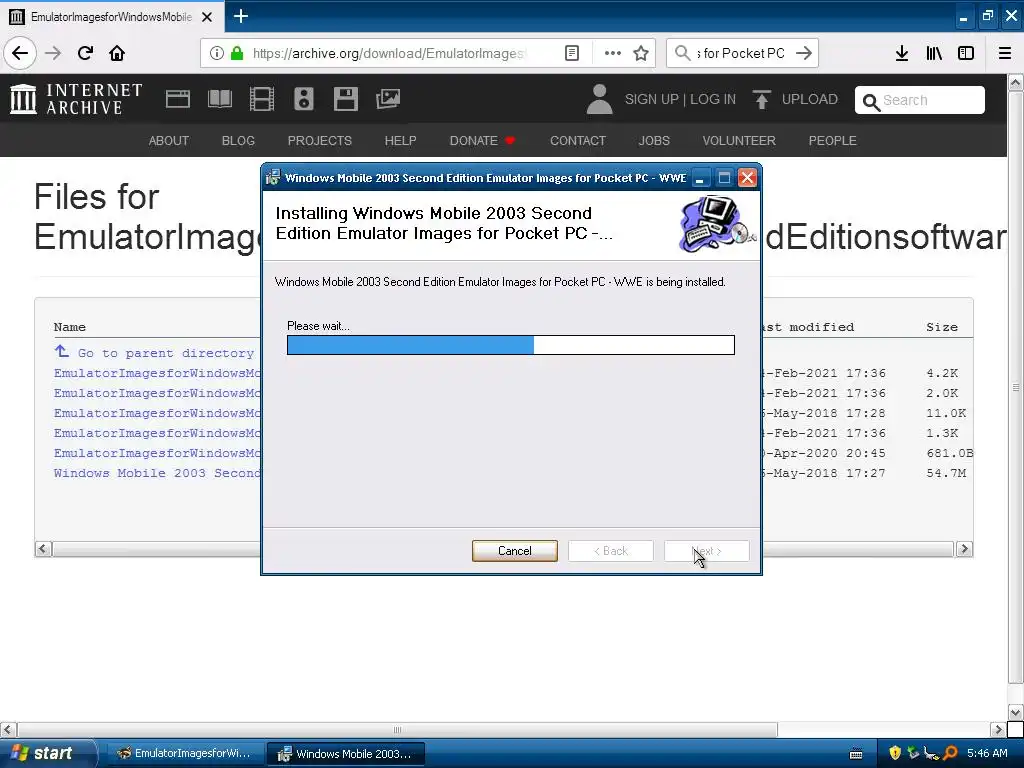Screen dimensions: 1024x768
Task: Click the user avatar icon
Action: (599, 99)
